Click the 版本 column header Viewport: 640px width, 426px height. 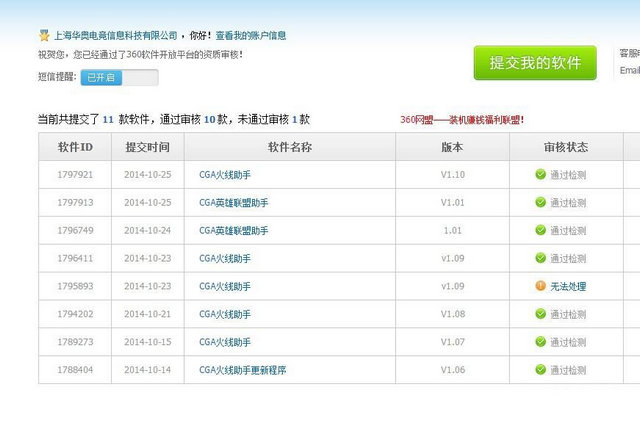pyautogui.click(x=452, y=147)
